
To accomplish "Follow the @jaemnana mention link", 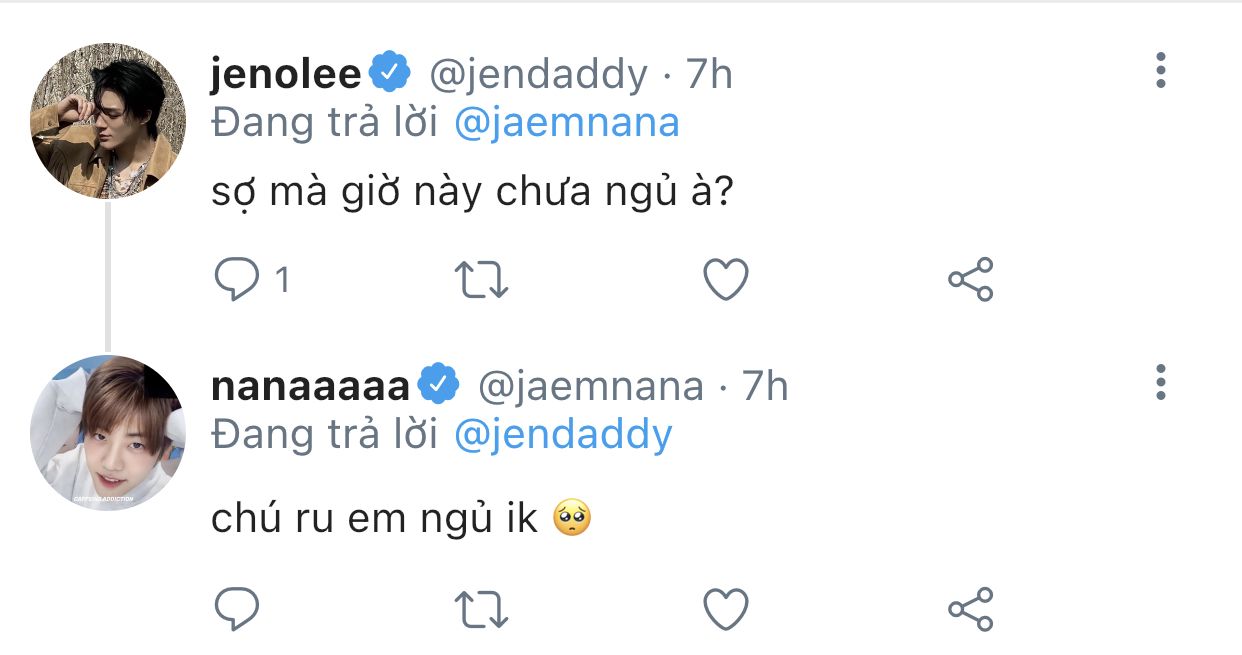I will pyautogui.click(x=566, y=122).
